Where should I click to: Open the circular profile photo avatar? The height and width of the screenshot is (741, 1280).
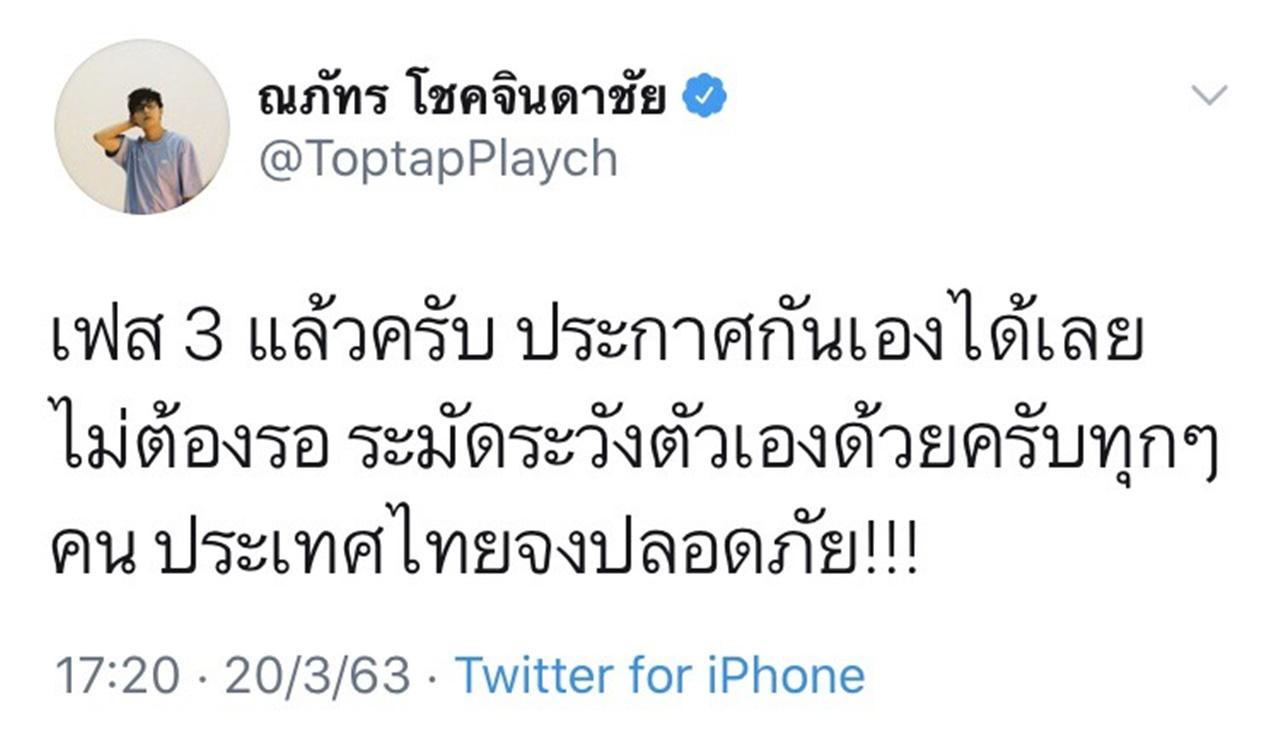142,127
